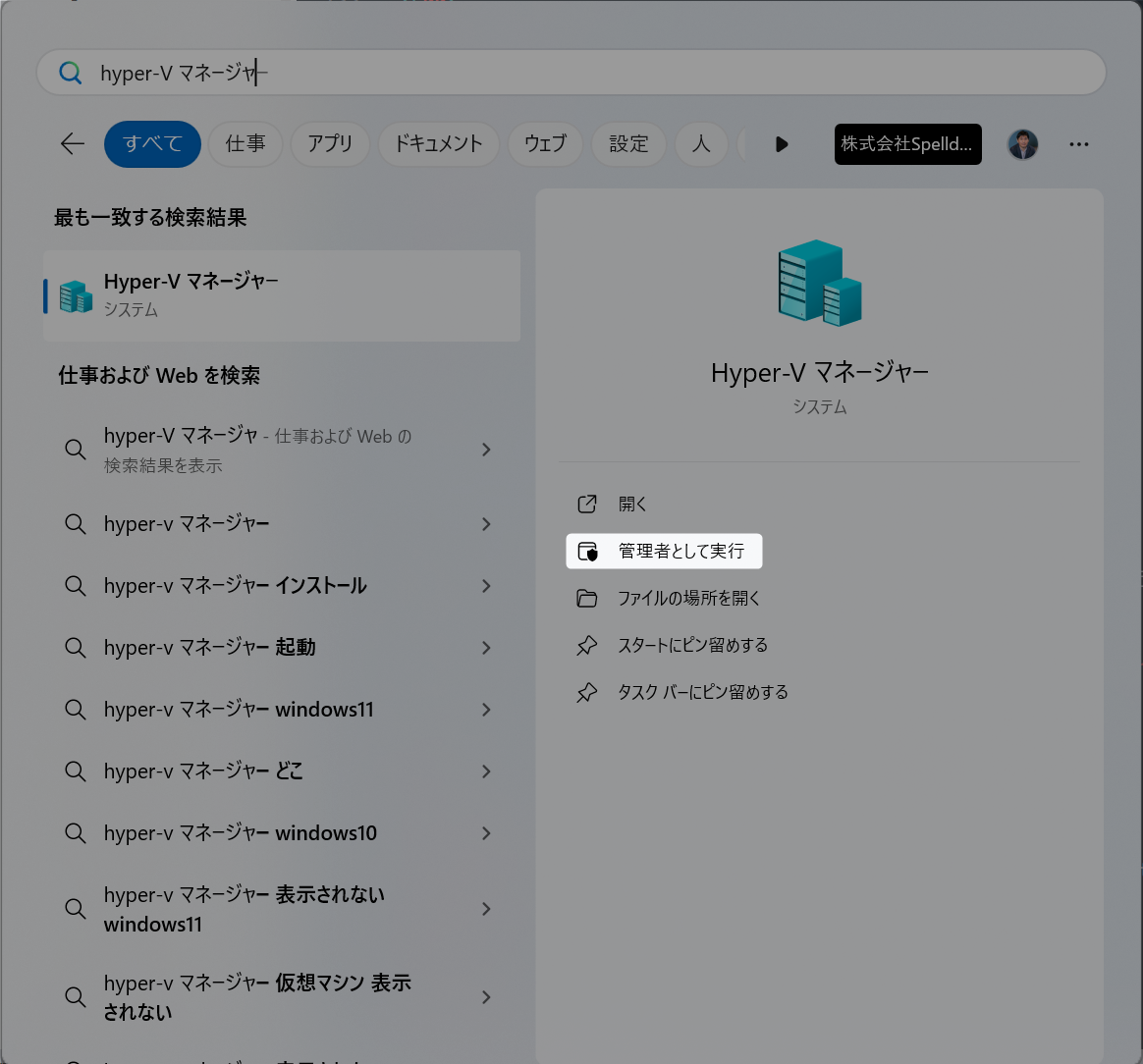The width and height of the screenshot is (1143, 1064).
Task: Click the pin icon for タスク バーにピン留めする
Action: pos(587,692)
